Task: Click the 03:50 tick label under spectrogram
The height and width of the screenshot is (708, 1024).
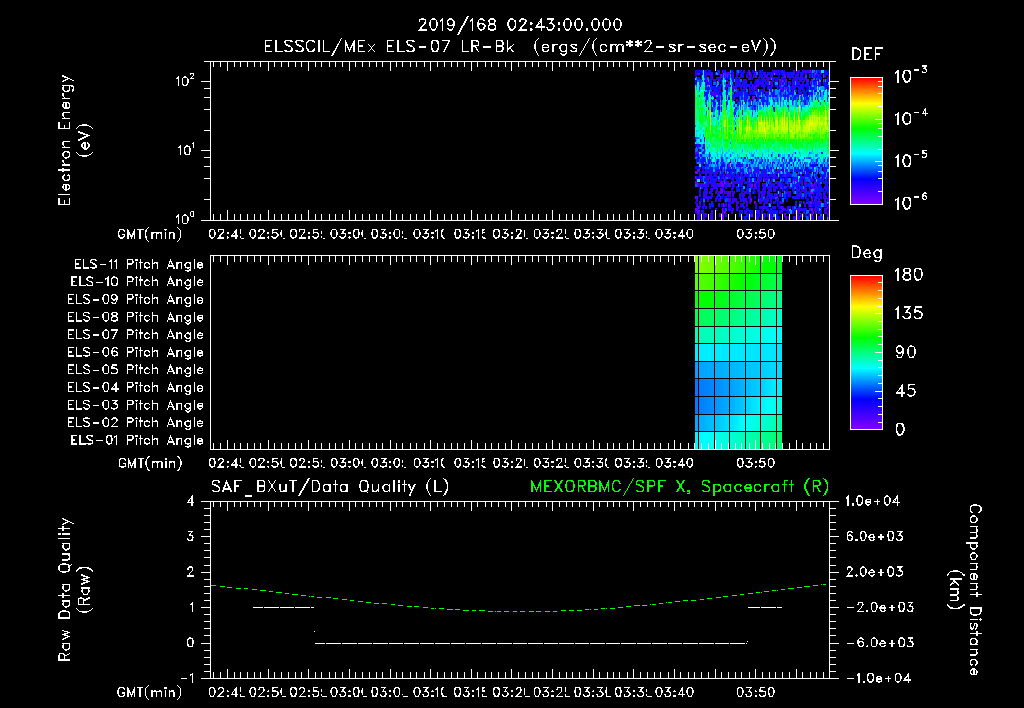Action: [x=756, y=234]
